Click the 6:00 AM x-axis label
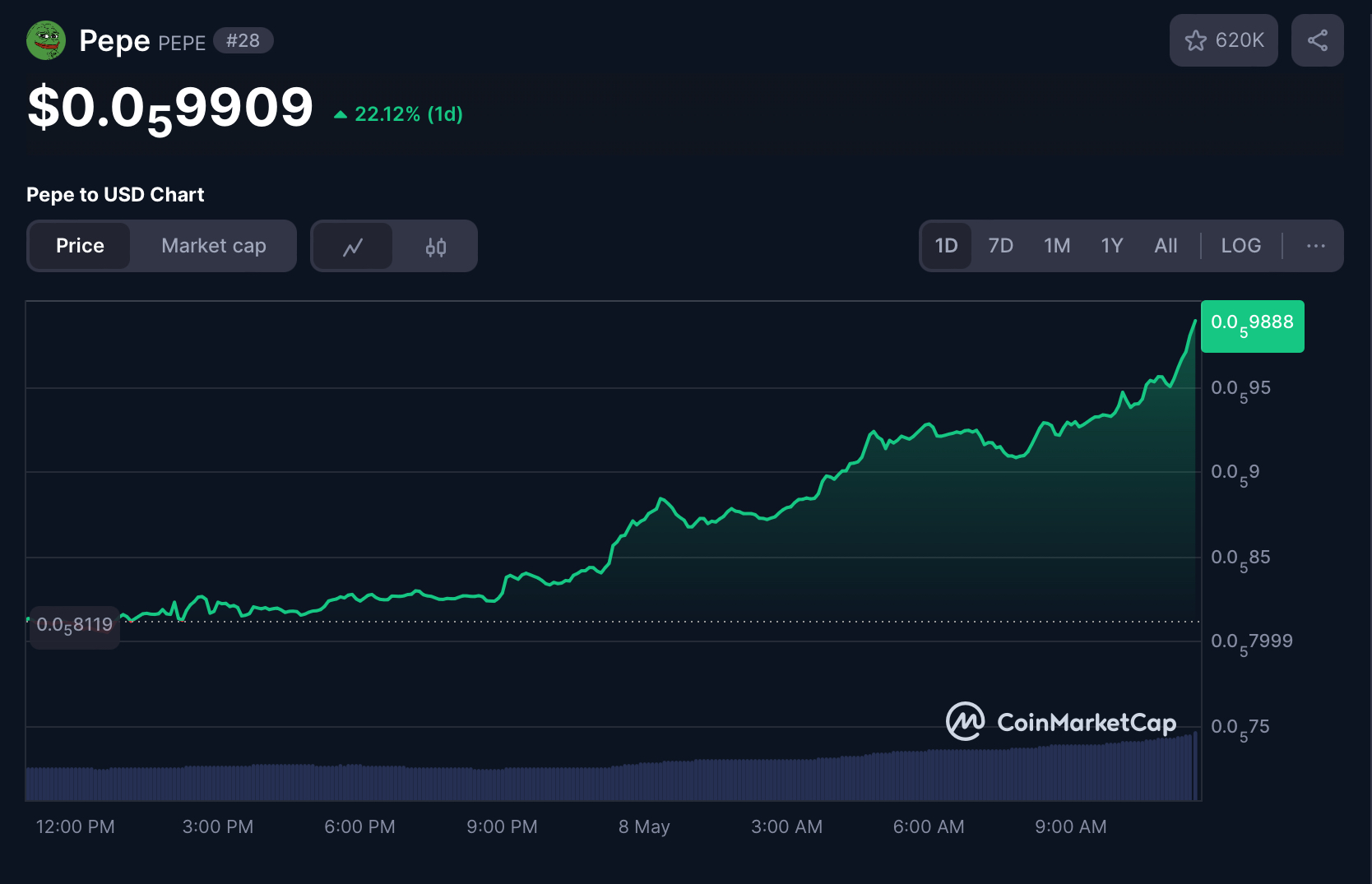This screenshot has height=884, width=1372. pos(929,826)
